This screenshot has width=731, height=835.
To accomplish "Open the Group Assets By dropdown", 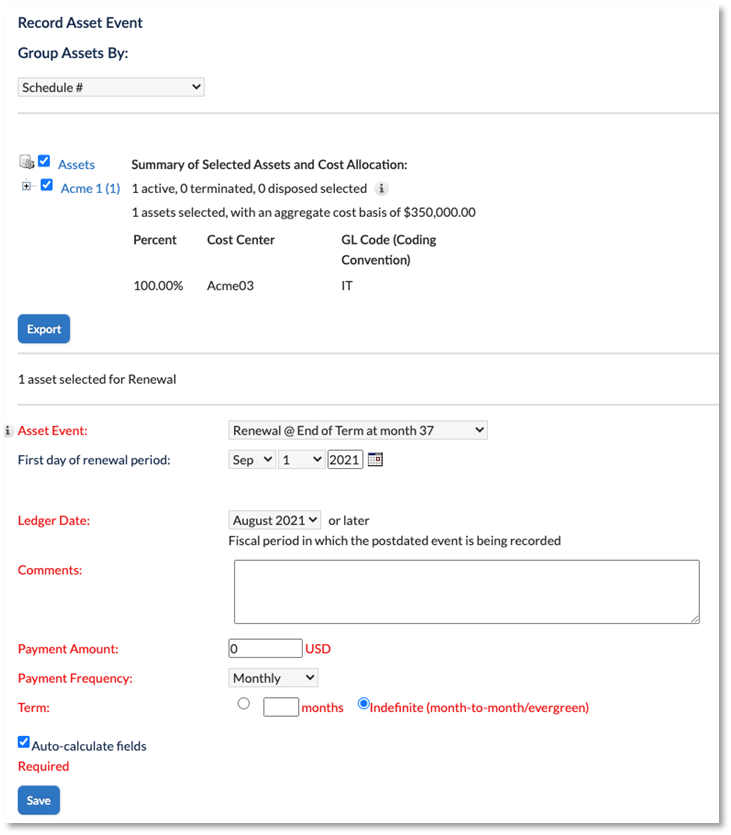I will pos(111,87).
